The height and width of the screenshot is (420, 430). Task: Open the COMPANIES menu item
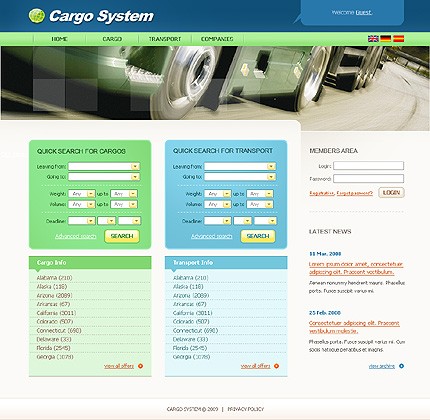pyautogui.click(x=217, y=39)
